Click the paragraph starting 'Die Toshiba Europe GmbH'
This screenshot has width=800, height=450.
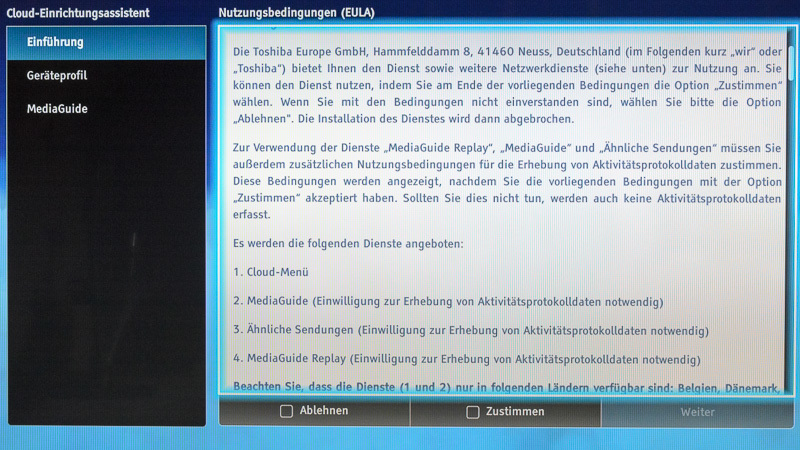coord(507,85)
